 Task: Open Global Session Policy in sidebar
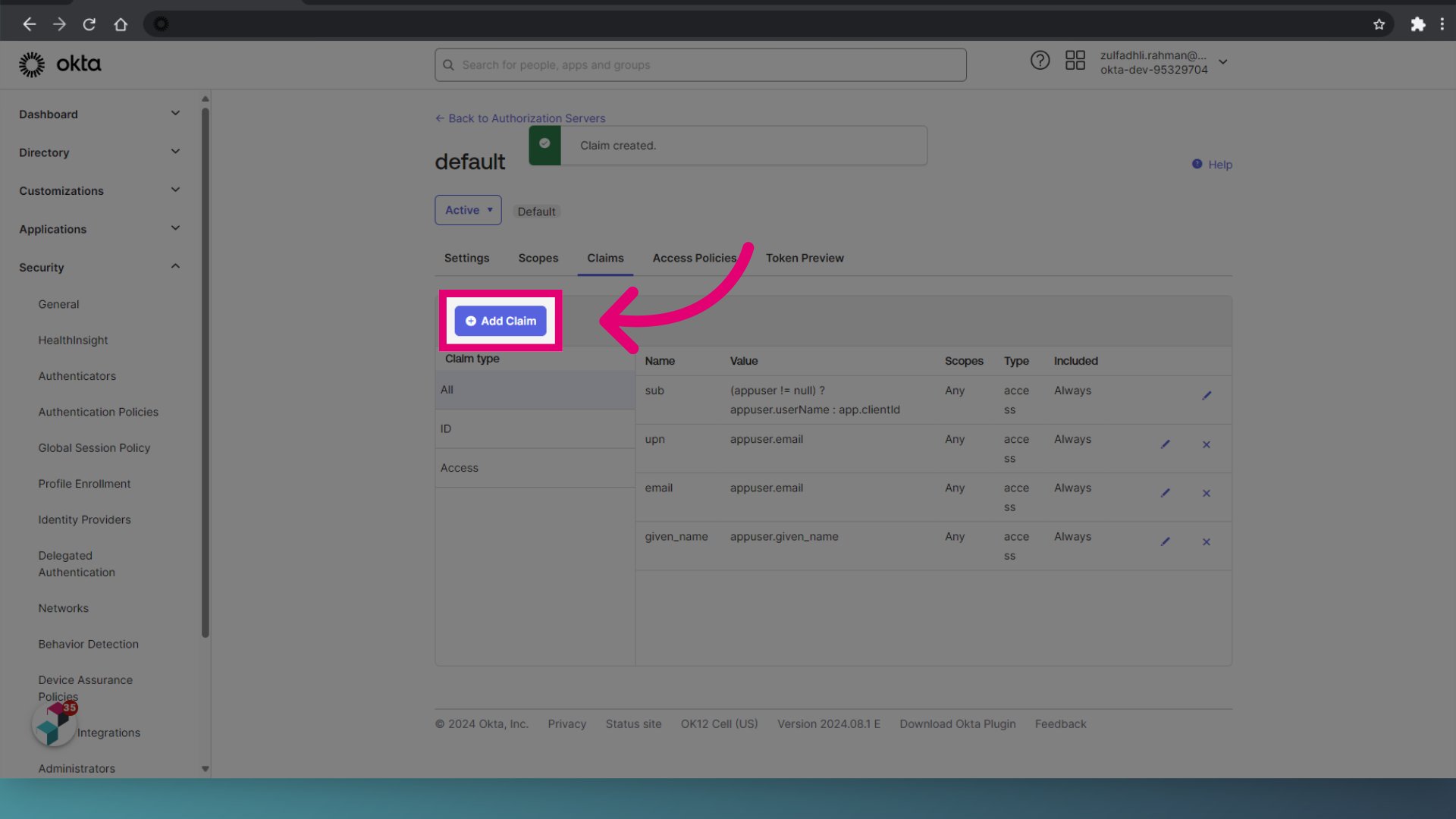[94, 448]
